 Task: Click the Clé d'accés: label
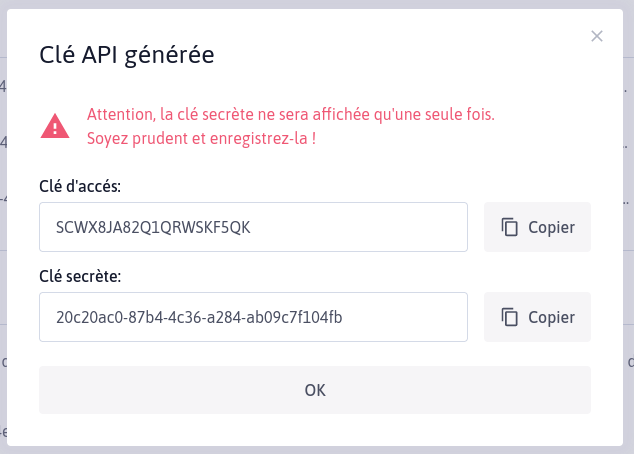[x=80, y=186]
